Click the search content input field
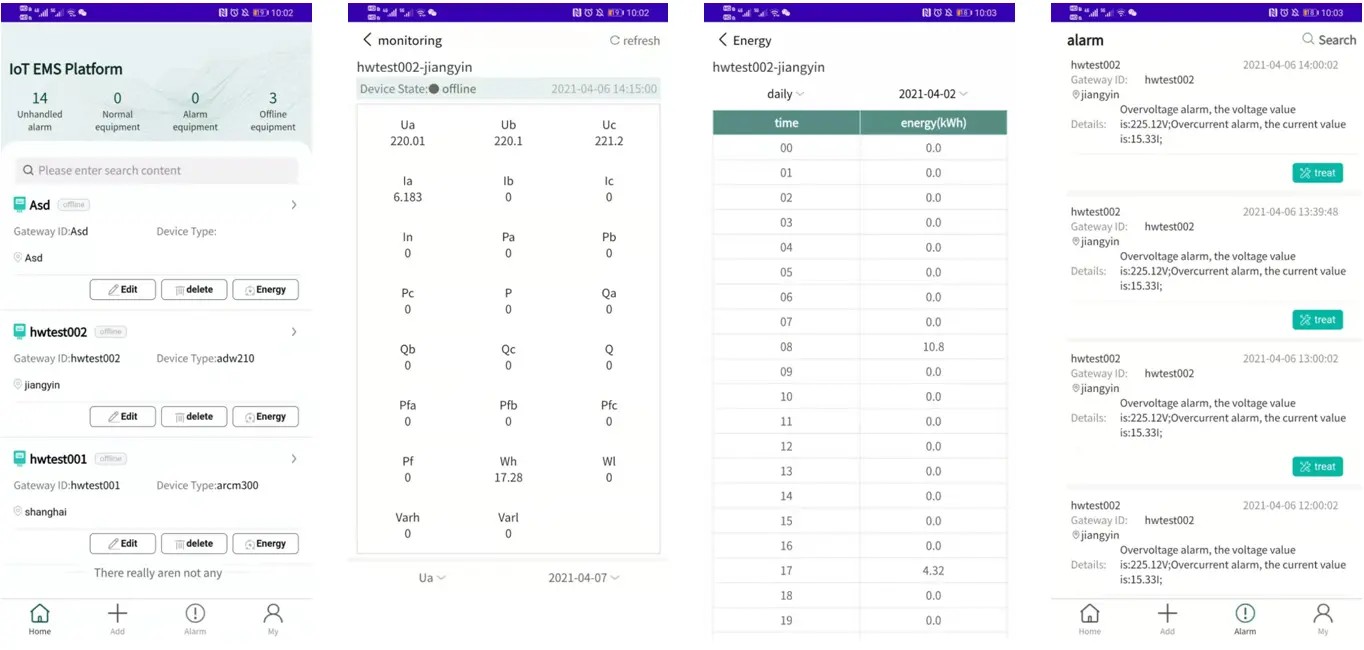 [157, 170]
